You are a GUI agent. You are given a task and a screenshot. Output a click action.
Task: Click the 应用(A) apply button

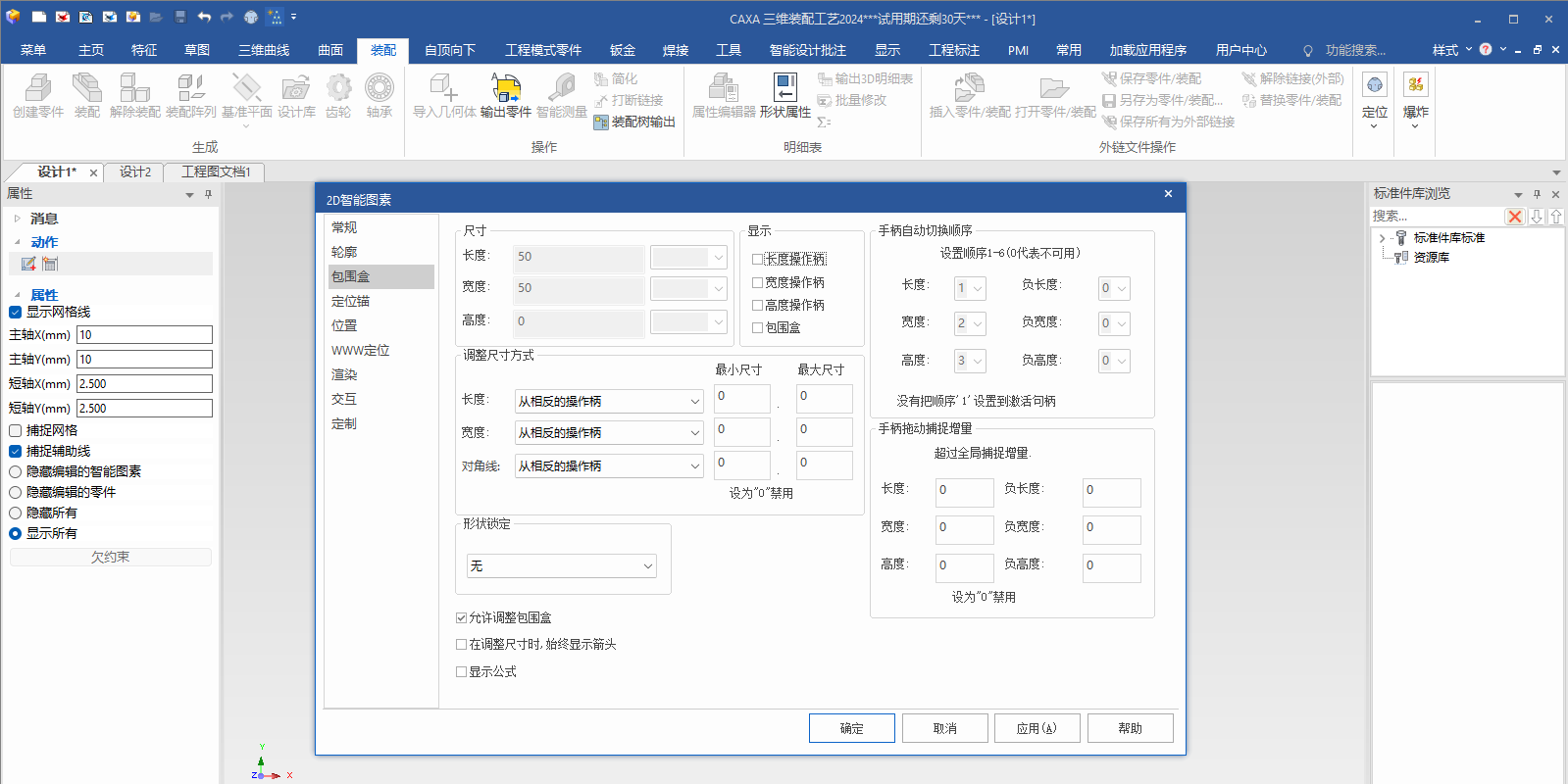1037,728
